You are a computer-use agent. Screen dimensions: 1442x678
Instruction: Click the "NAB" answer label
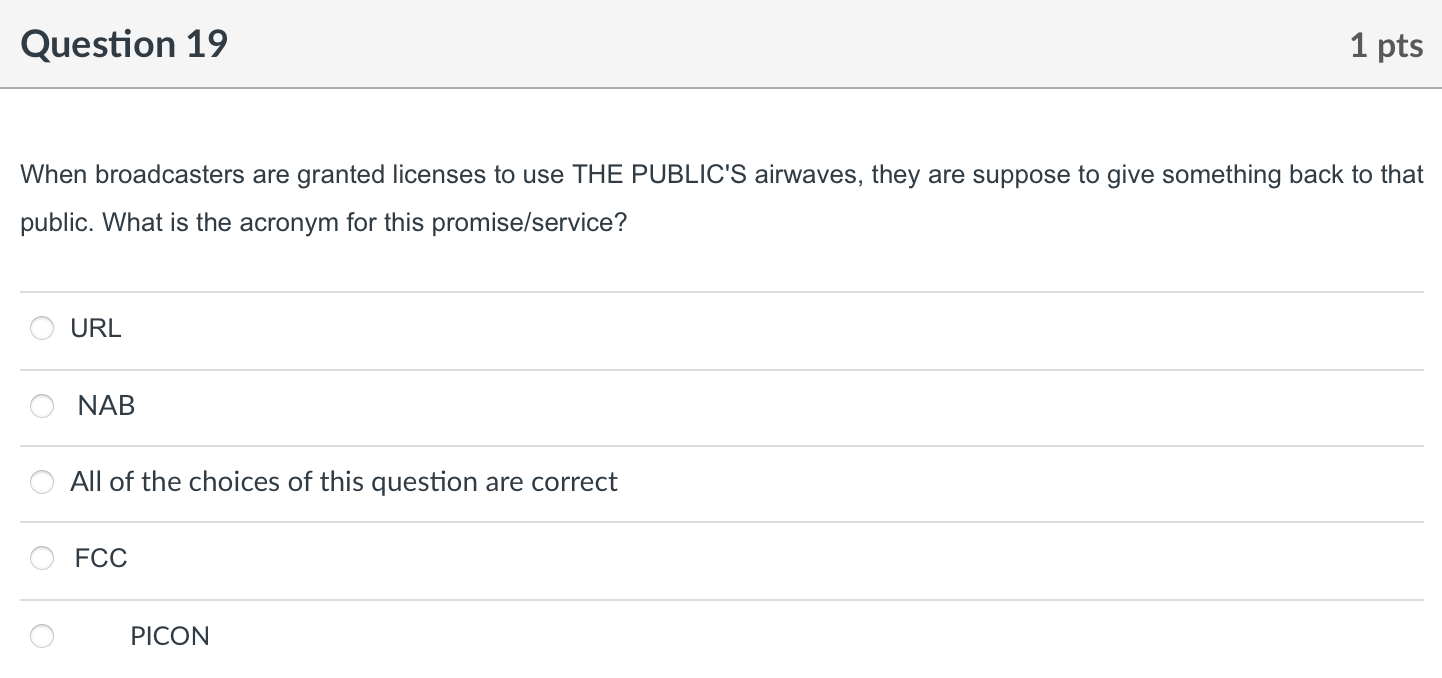(x=106, y=406)
